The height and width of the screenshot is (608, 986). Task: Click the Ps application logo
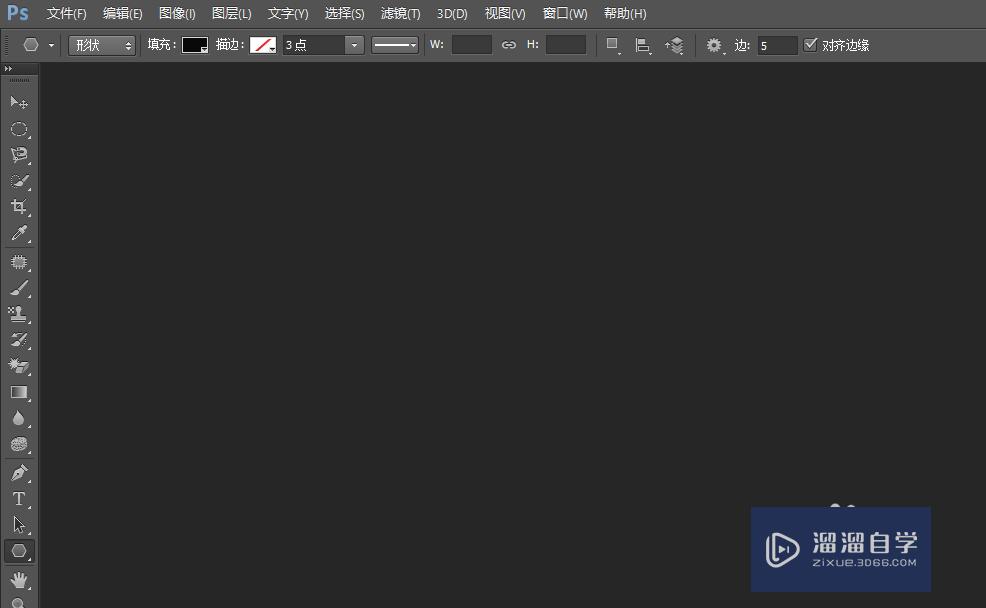tap(18, 13)
